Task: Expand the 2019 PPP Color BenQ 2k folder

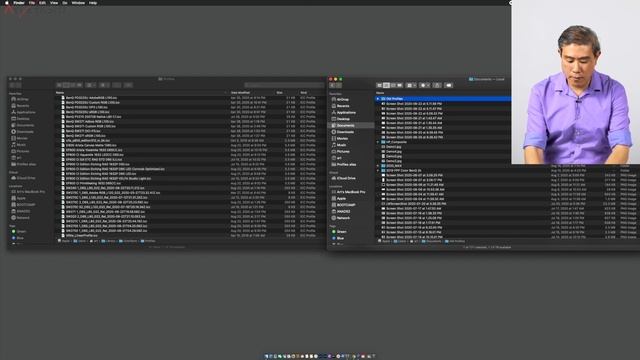Action: click(x=378, y=171)
